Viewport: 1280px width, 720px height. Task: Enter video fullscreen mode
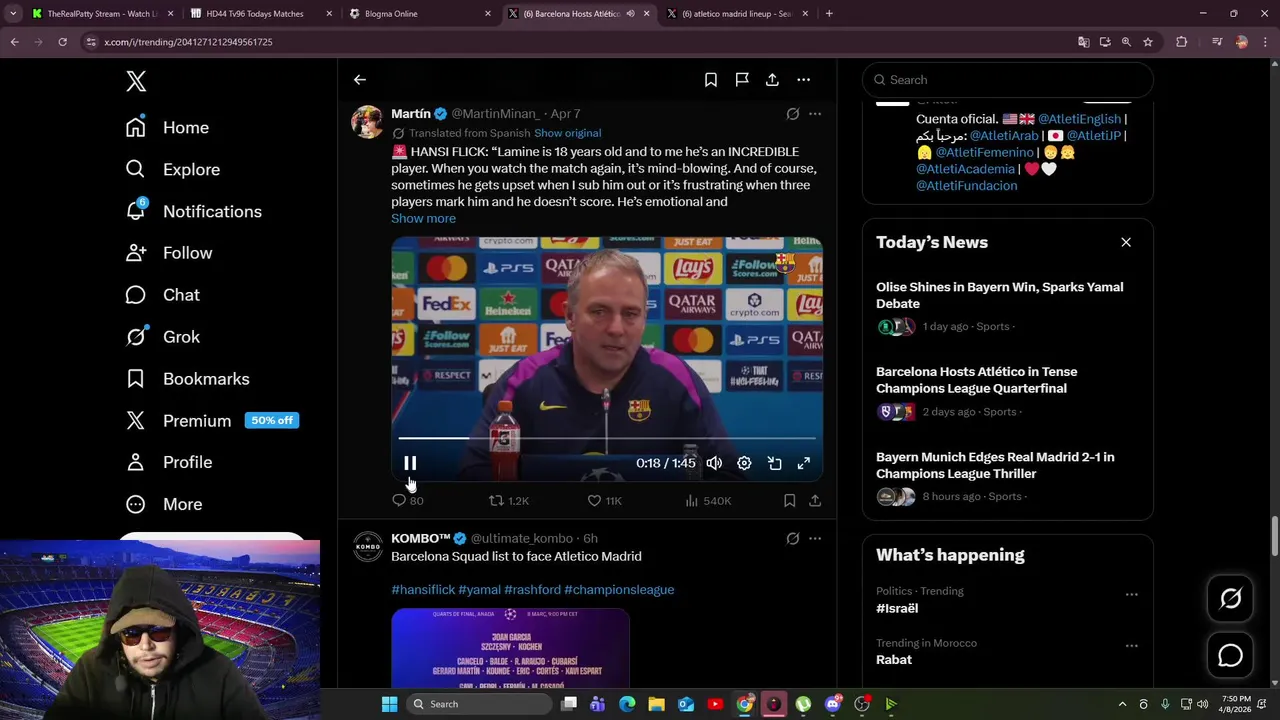[803, 463]
